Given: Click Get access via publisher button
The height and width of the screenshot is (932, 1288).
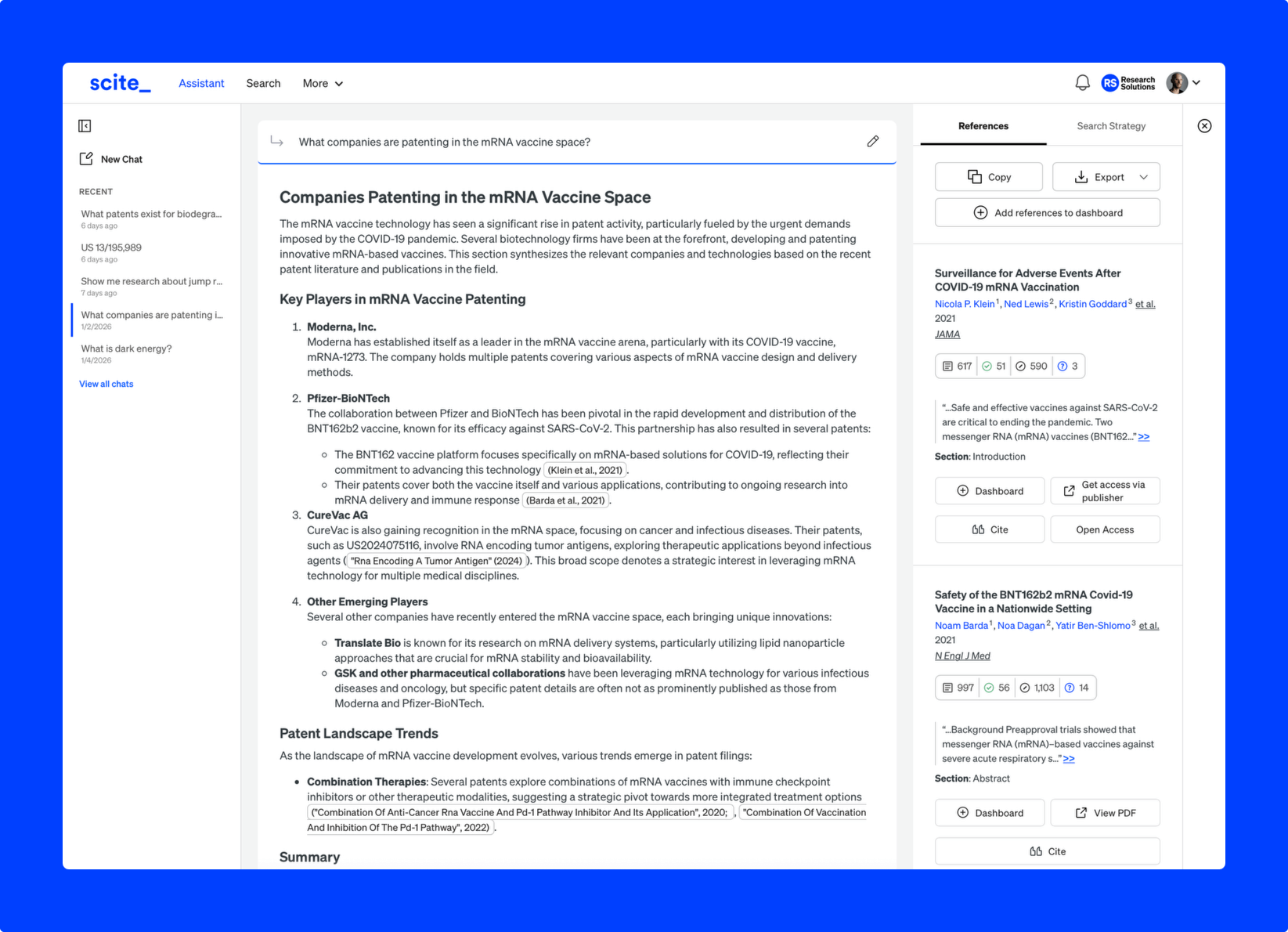Looking at the screenshot, I should [x=1105, y=491].
